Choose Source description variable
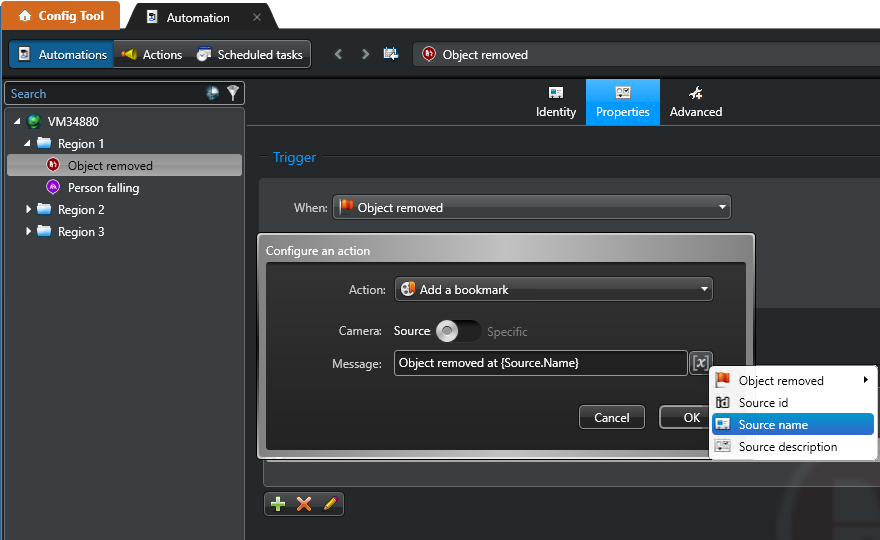The height and width of the screenshot is (540, 880). pos(793,446)
